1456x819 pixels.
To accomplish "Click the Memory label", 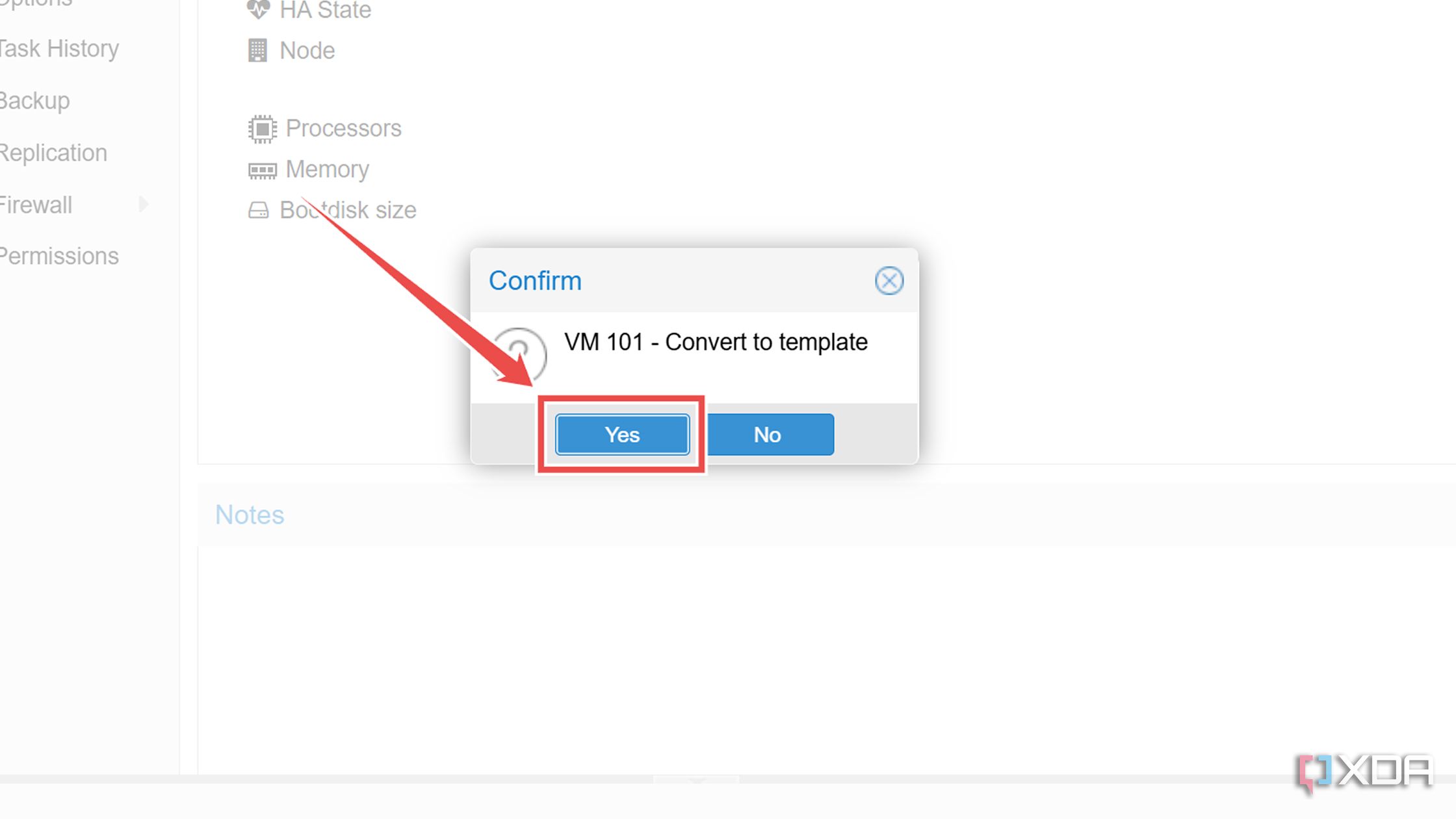I will click(328, 170).
